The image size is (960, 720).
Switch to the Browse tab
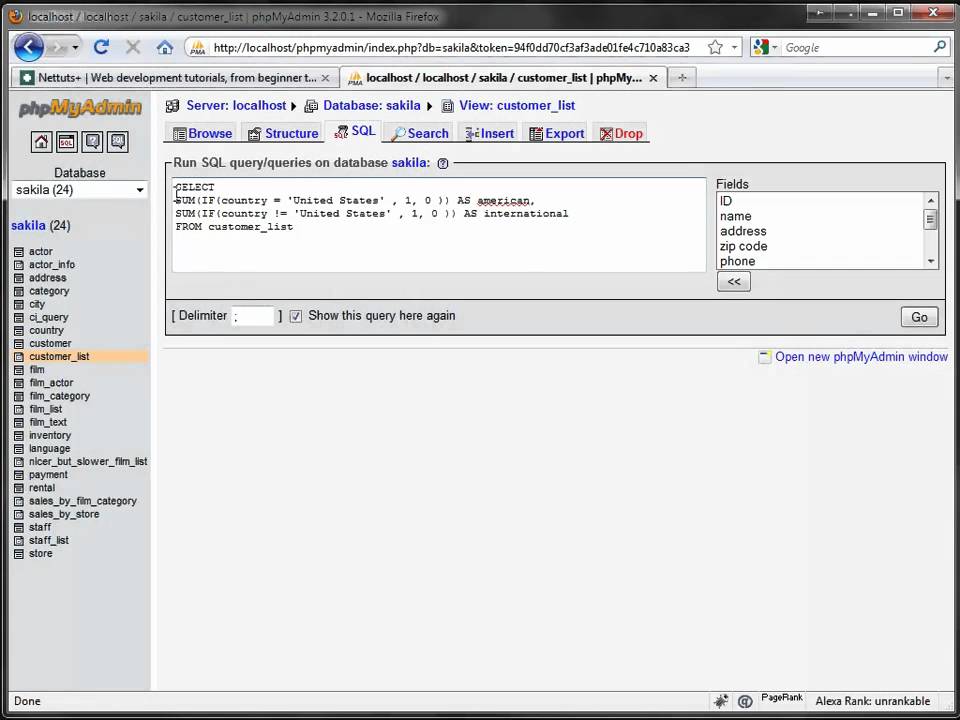[203, 133]
